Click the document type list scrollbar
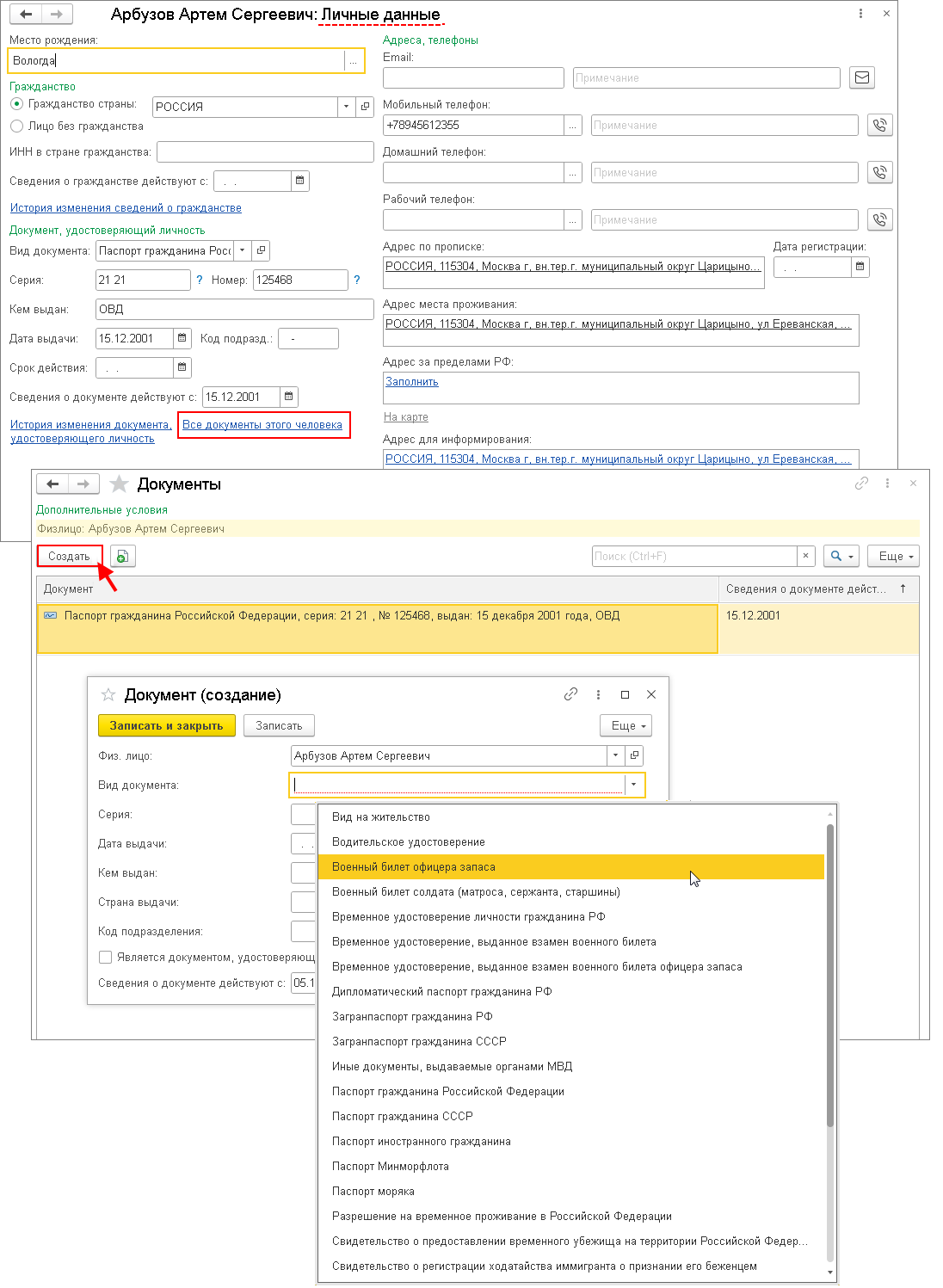Screen dimensions: 943x1288 point(830,972)
